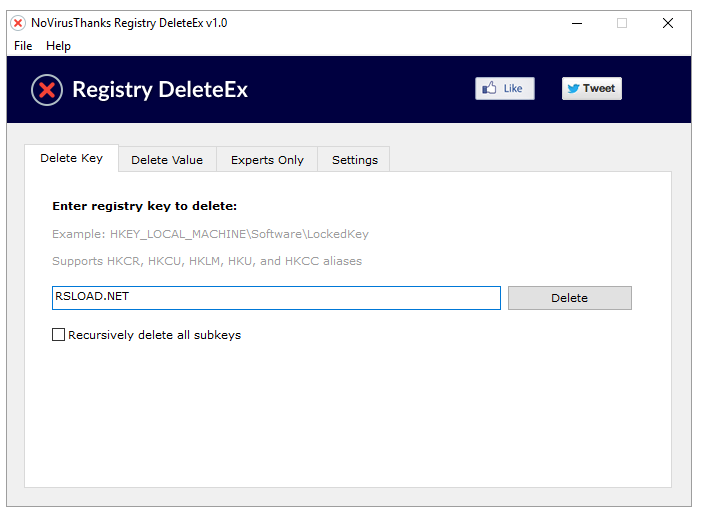
Task: Close the Registry DeleteEx window
Action: (668, 23)
